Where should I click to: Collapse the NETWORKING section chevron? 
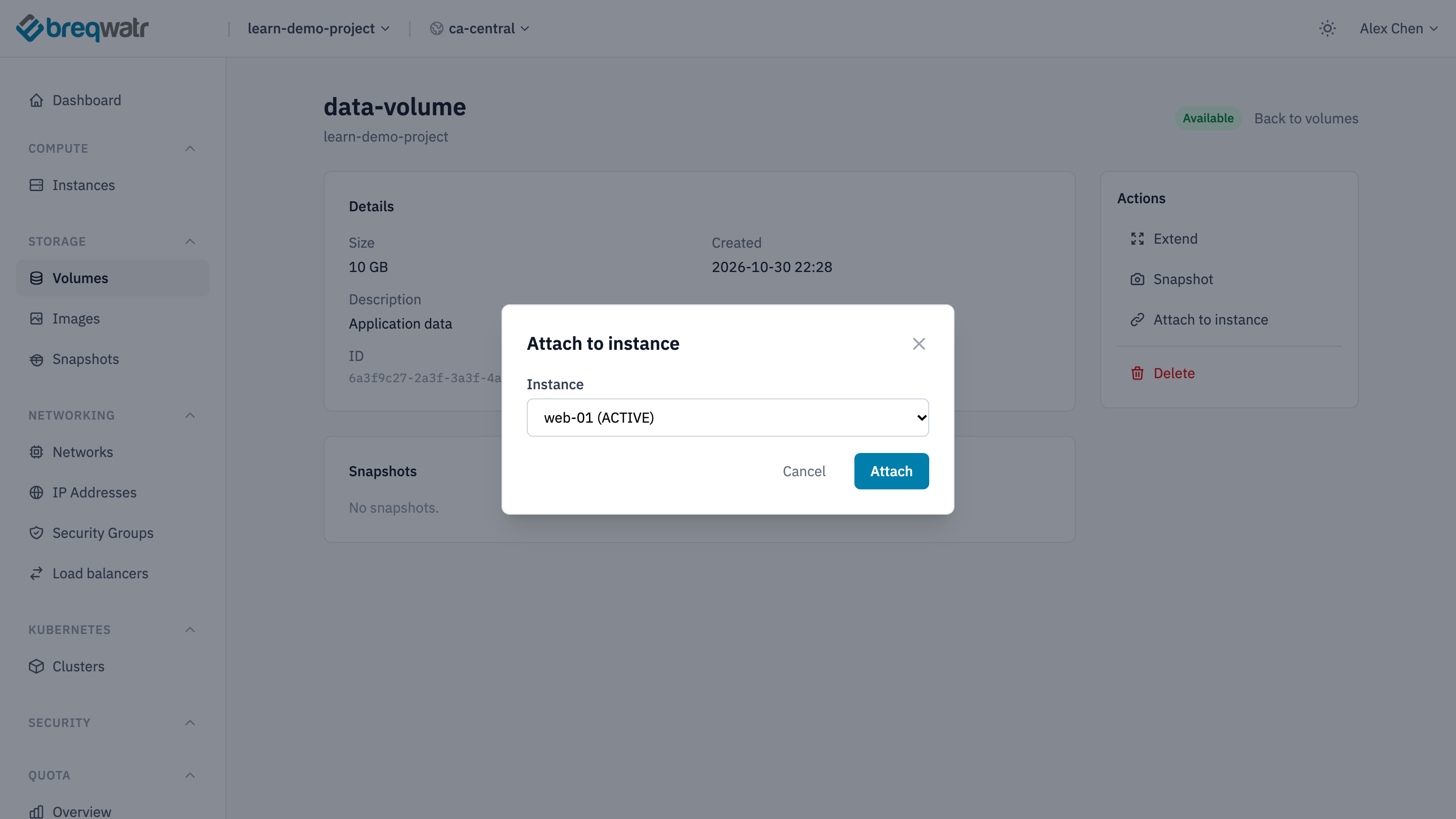(190, 416)
